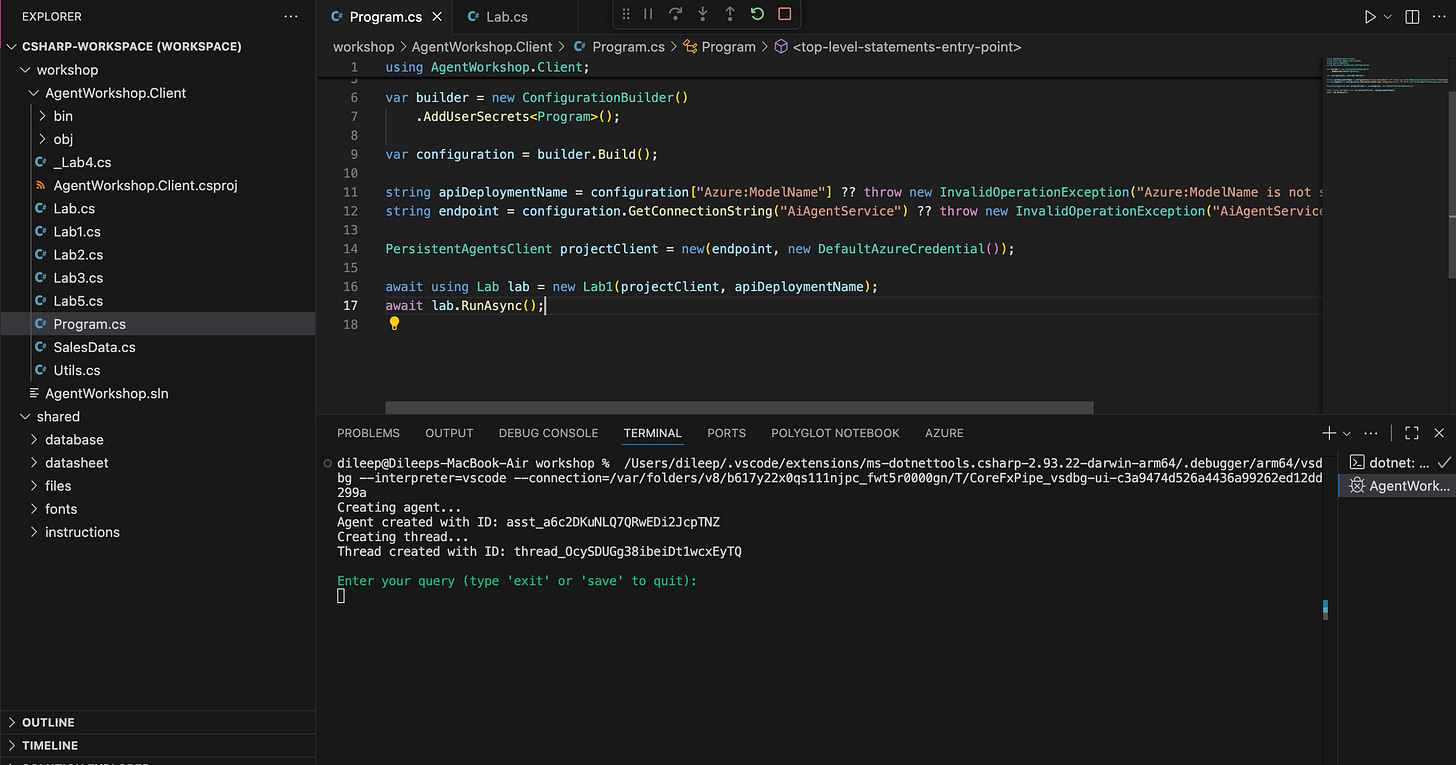Maximize the terminal panel size
Screen dimensions: 1456x765
pos(1411,433)
